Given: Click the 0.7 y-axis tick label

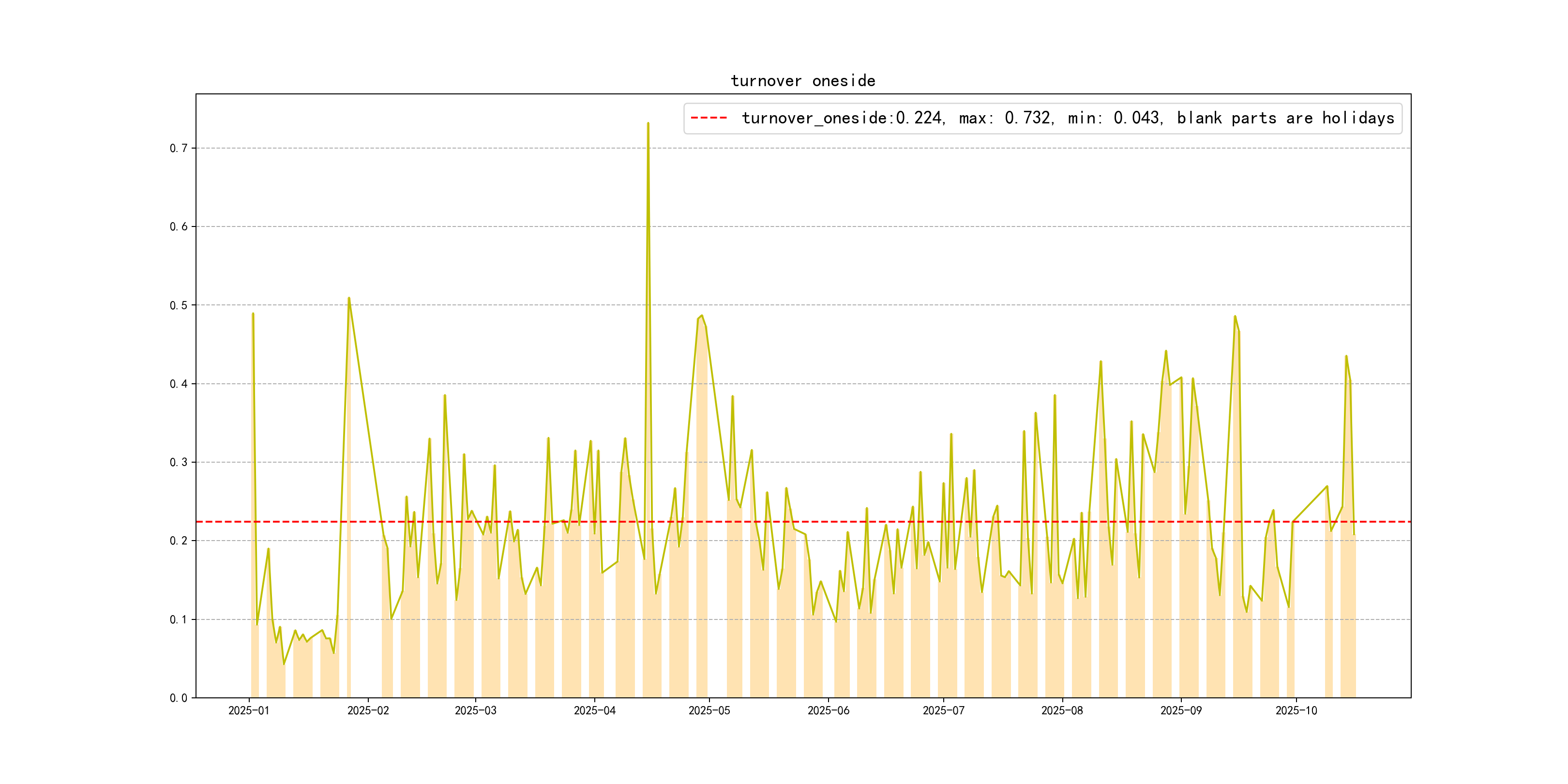Looking at the screenshot, I should coord(179,149).
